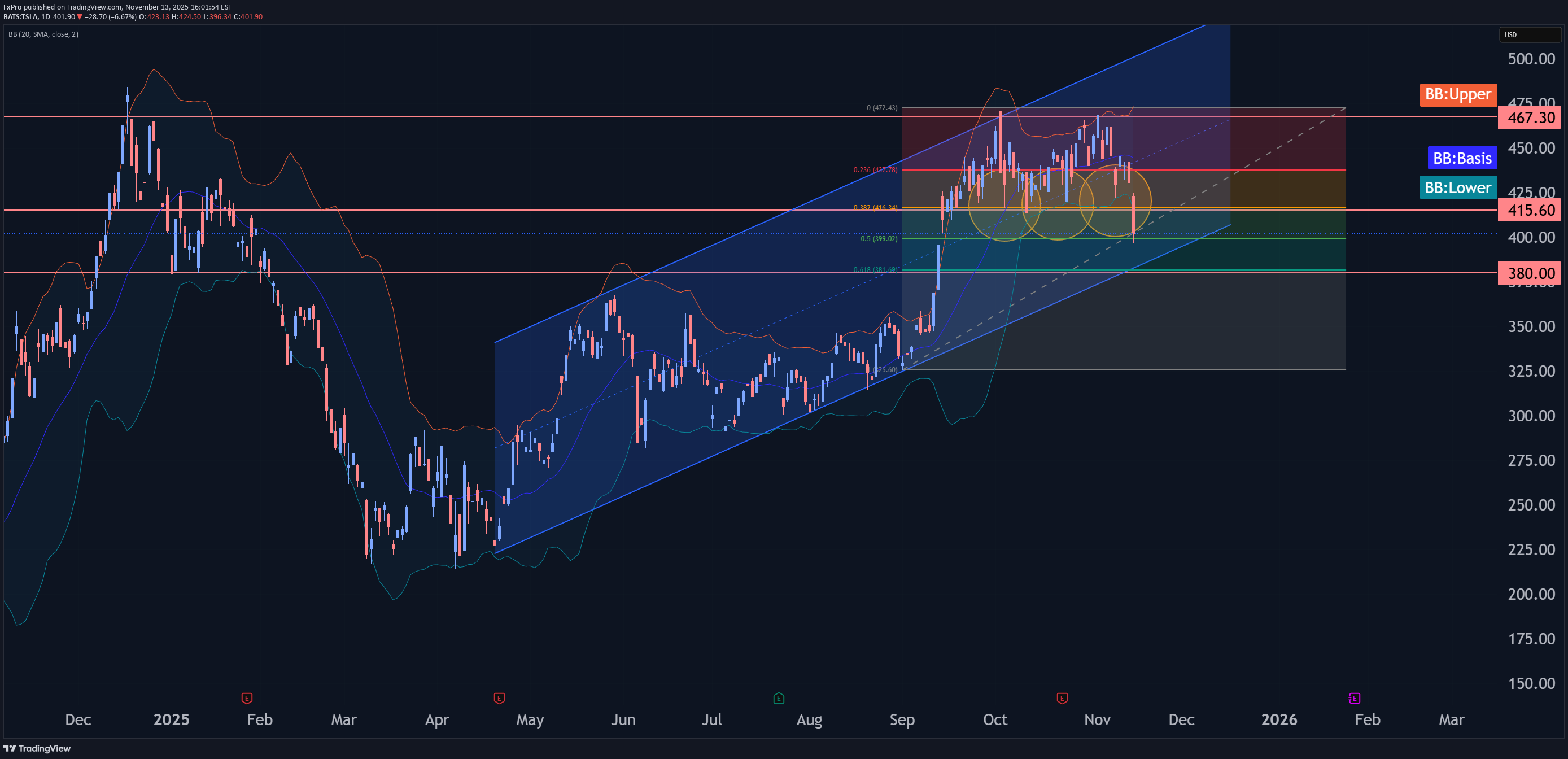The height and width of the screenshot is (759, 1568).
Task: Click the 500.00 mark on the price scale
Action: click(x=1531, y=59)
